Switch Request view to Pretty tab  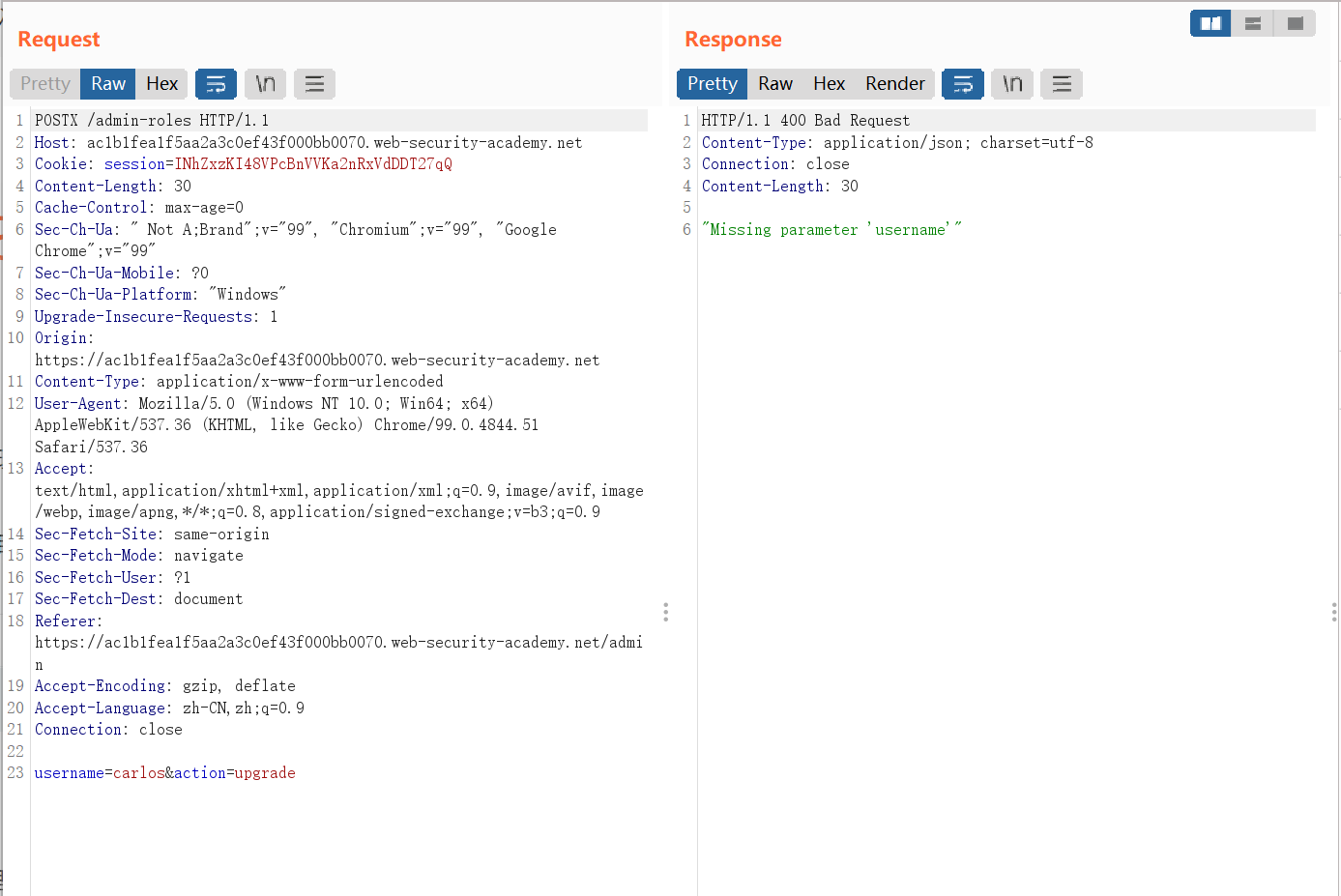[45, 84]
